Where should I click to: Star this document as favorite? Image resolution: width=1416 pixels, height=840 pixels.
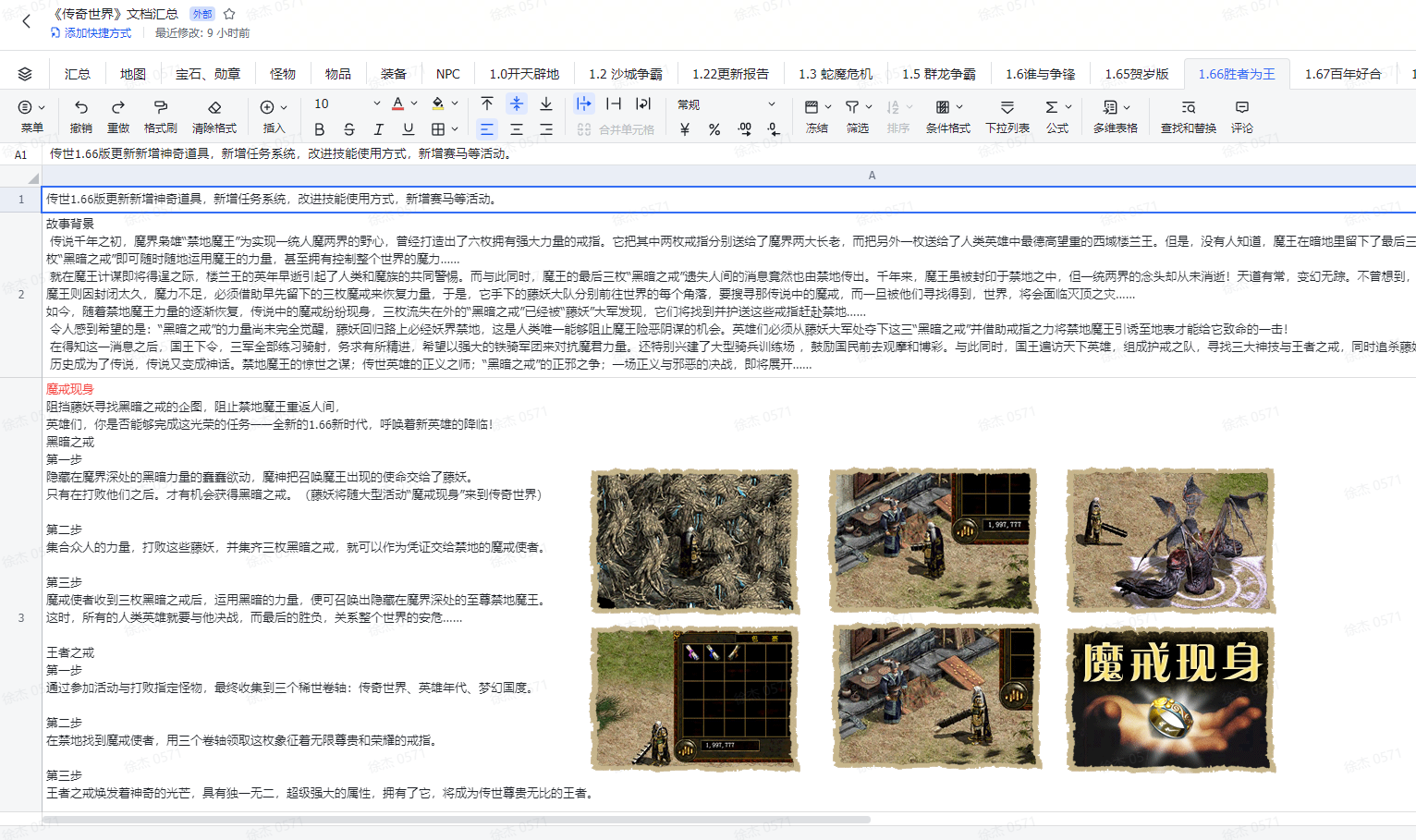(229, 14)
